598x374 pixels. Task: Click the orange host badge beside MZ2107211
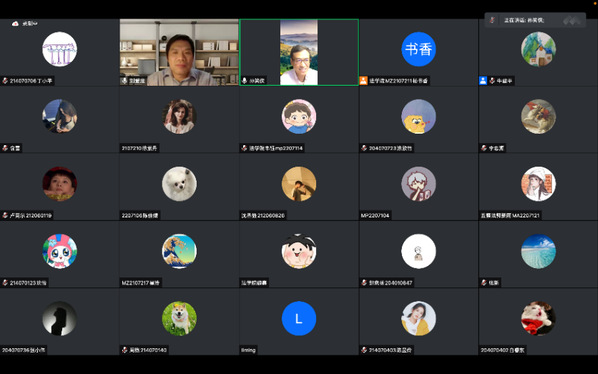pyautogui.click(x=363, y=81)
